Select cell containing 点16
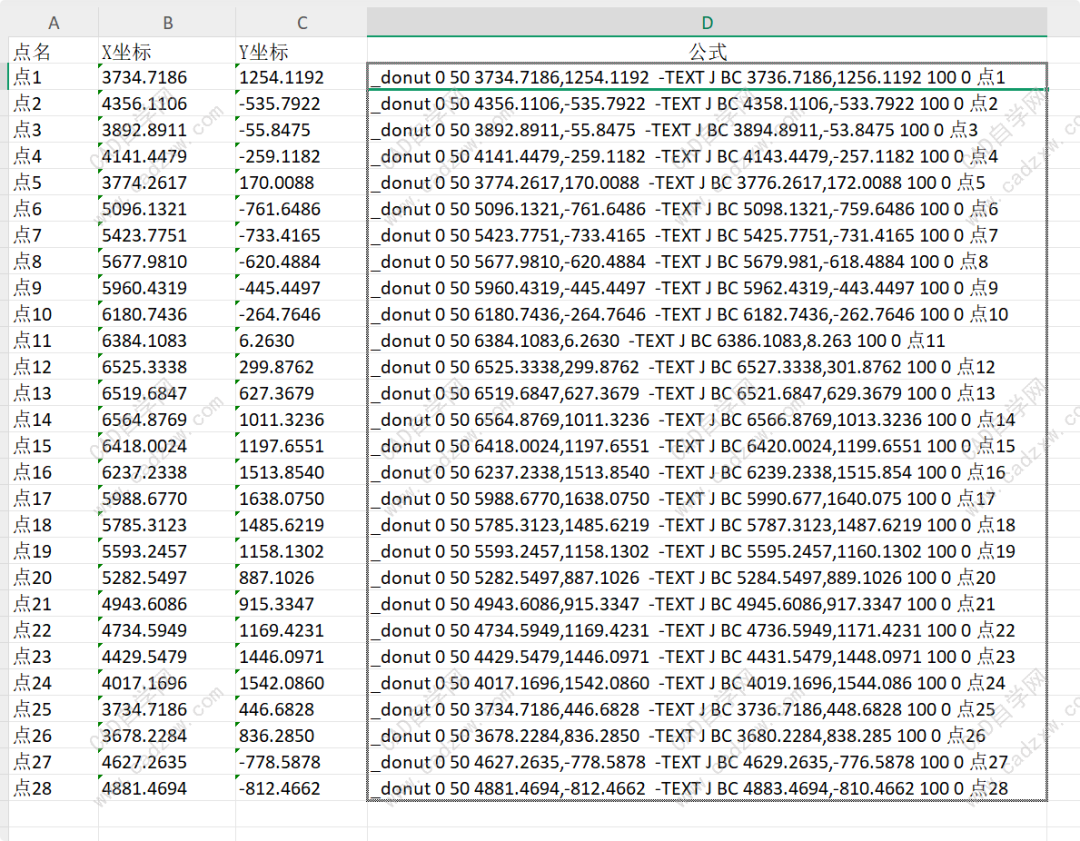 pos(54,472)
